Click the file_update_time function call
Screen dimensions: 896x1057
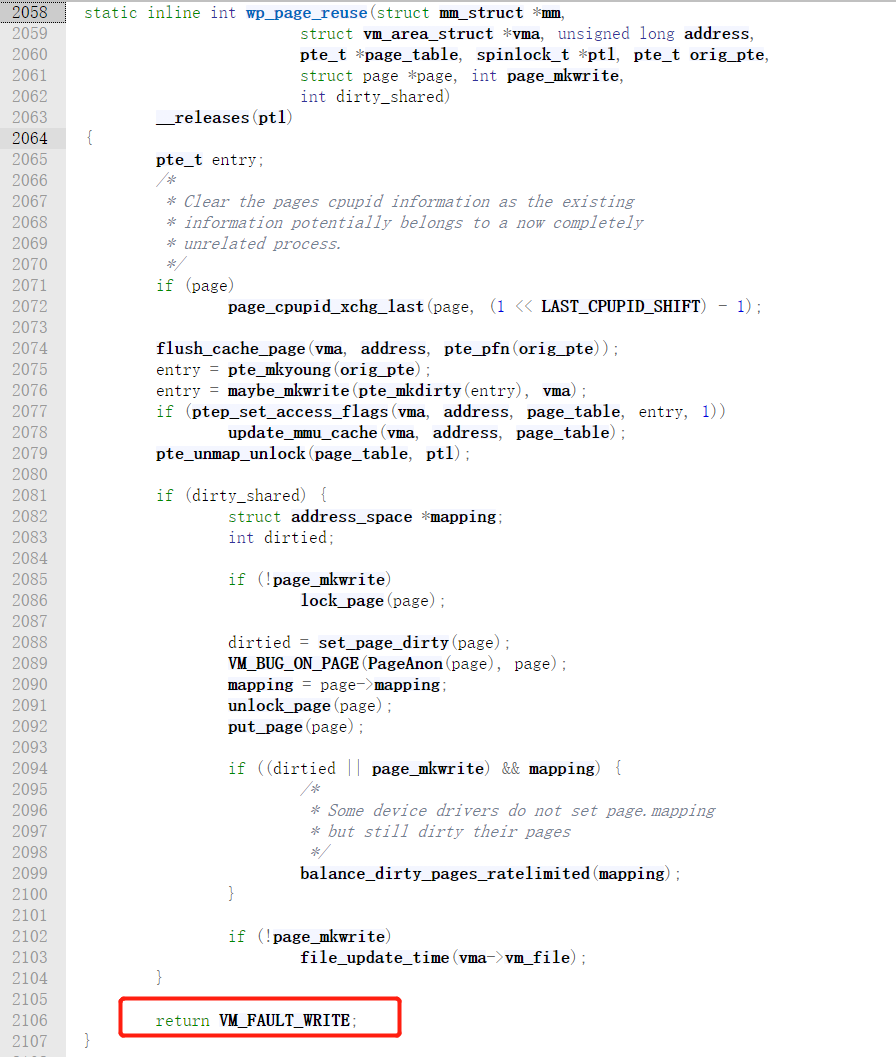pyautogui.click(x=375, y=957)
